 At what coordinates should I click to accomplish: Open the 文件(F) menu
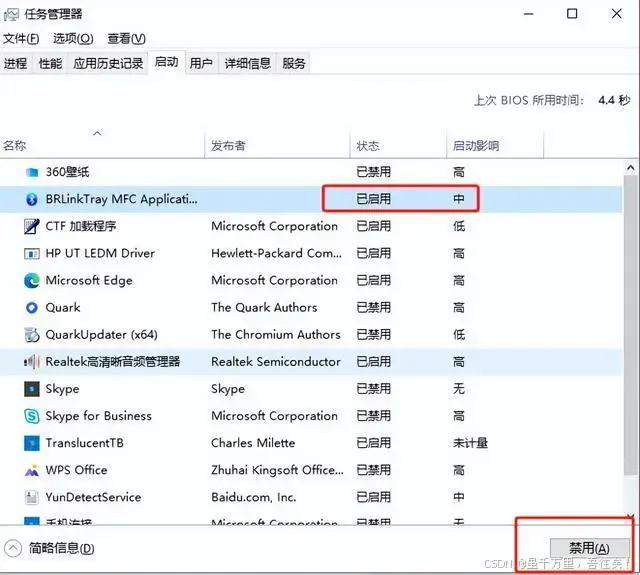click(x=21, y=39)
